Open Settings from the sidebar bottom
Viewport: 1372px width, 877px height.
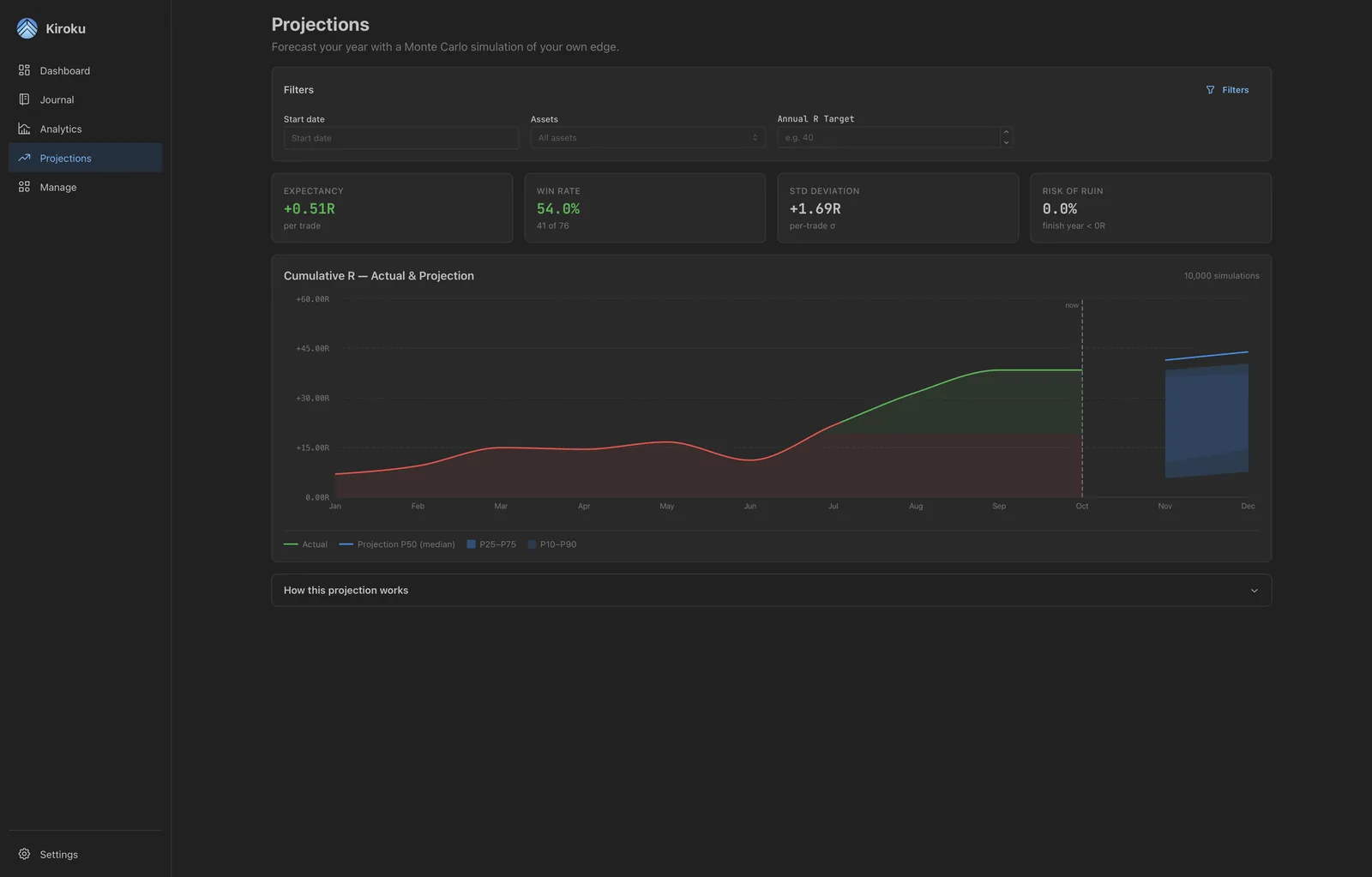(x=85, y=854)
